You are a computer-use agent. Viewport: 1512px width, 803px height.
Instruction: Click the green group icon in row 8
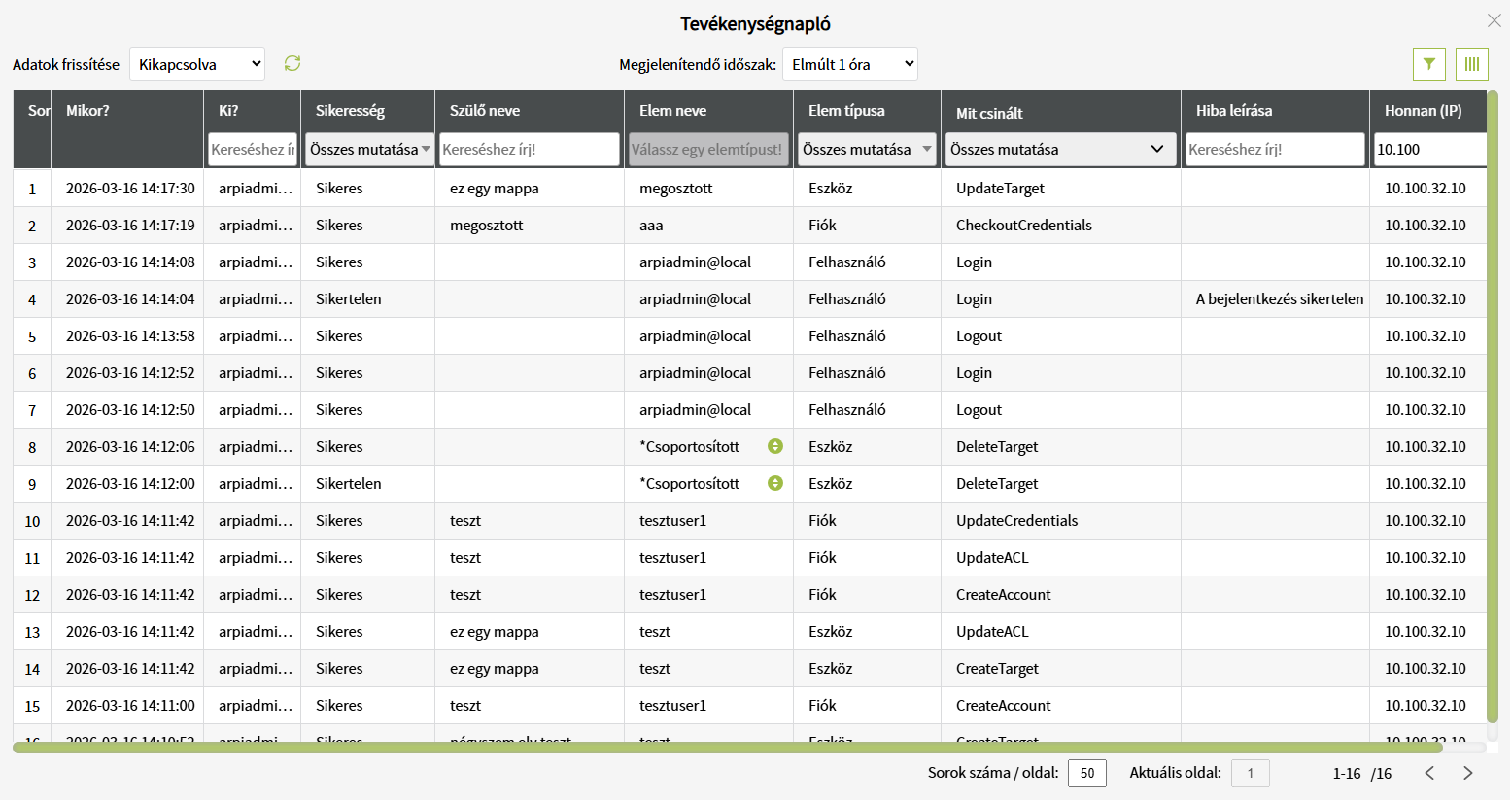pos(774,446)
